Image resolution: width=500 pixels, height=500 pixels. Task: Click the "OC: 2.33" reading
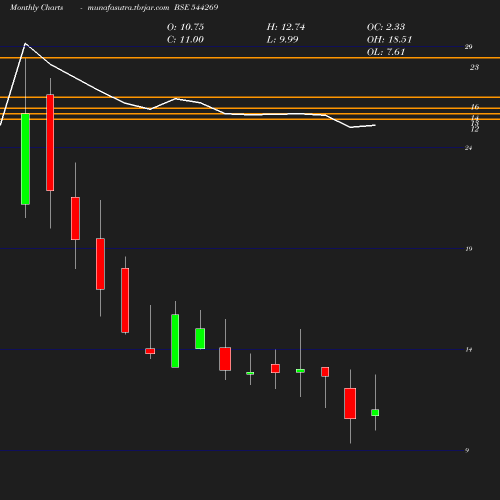click(386, 27)
